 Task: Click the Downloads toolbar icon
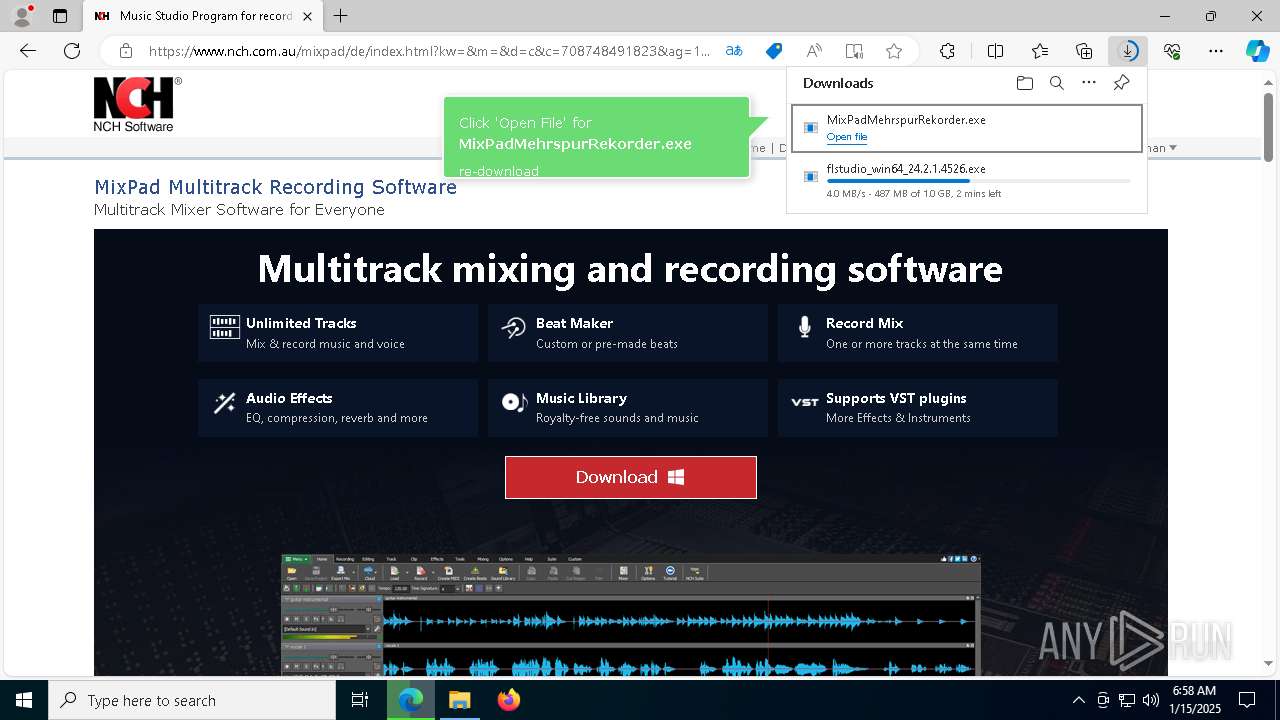click(1128, 51)
